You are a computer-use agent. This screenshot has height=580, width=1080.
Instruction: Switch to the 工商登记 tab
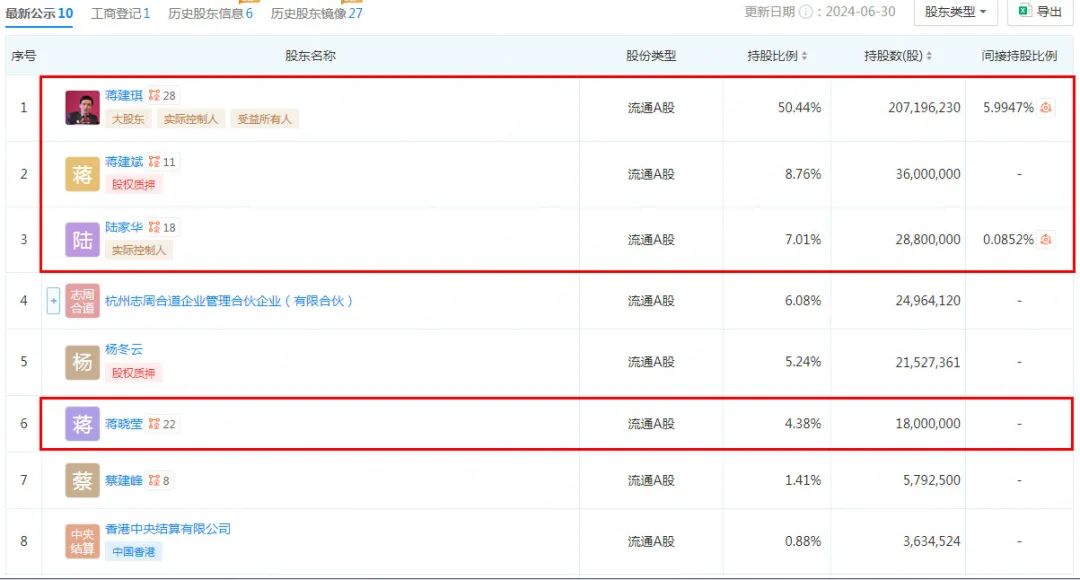[x=120, y=13]
